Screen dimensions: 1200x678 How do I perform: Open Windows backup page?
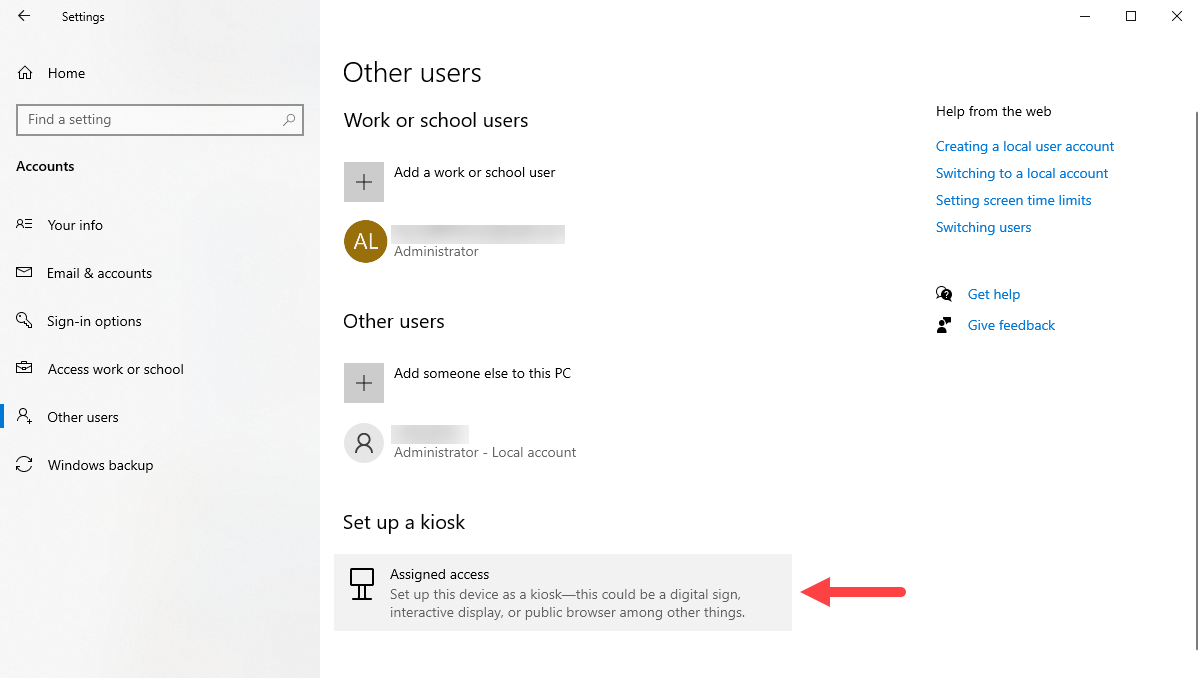point(100,465)
